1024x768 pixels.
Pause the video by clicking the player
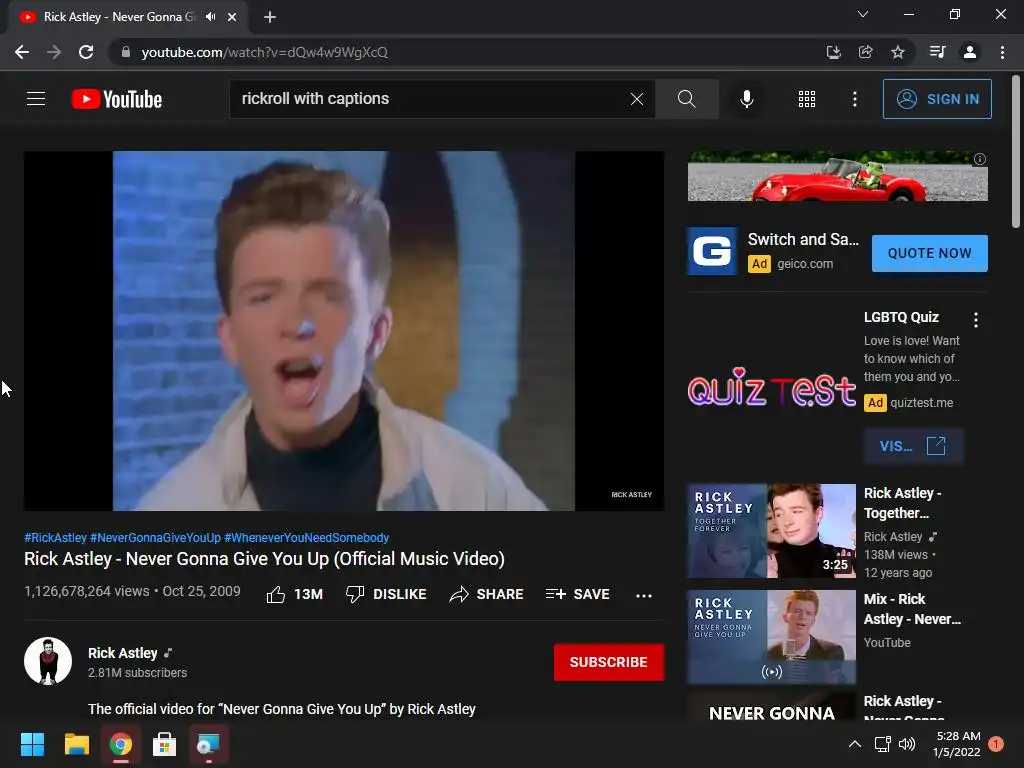click(344, 330)
